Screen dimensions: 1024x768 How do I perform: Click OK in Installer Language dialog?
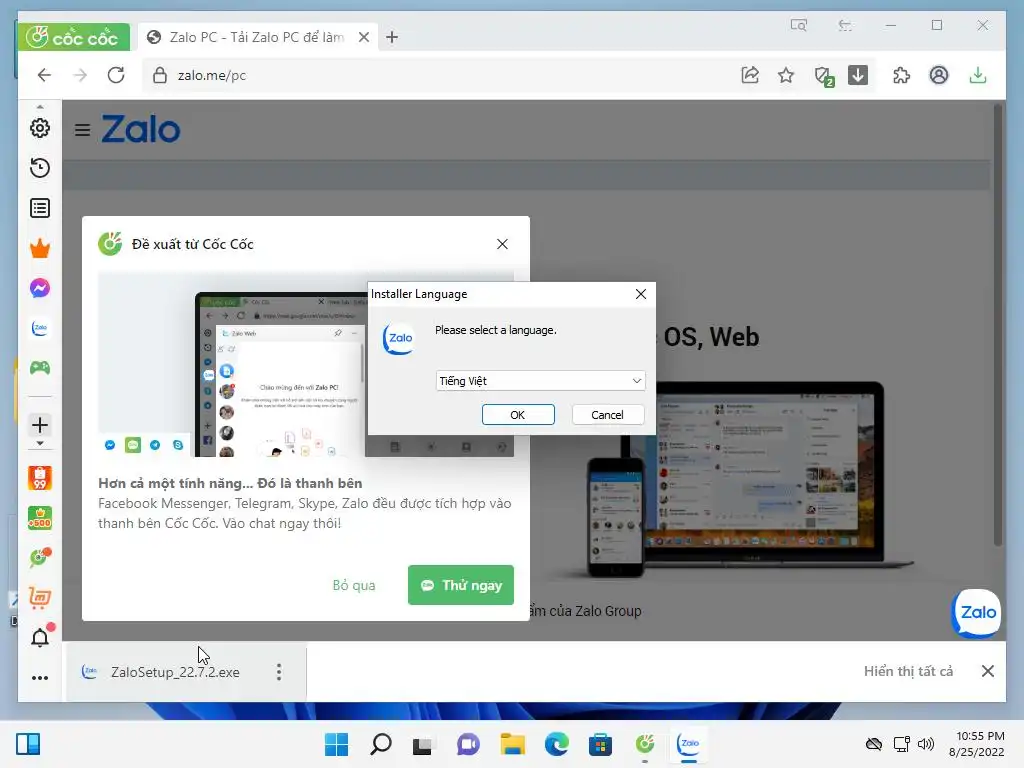518,415
